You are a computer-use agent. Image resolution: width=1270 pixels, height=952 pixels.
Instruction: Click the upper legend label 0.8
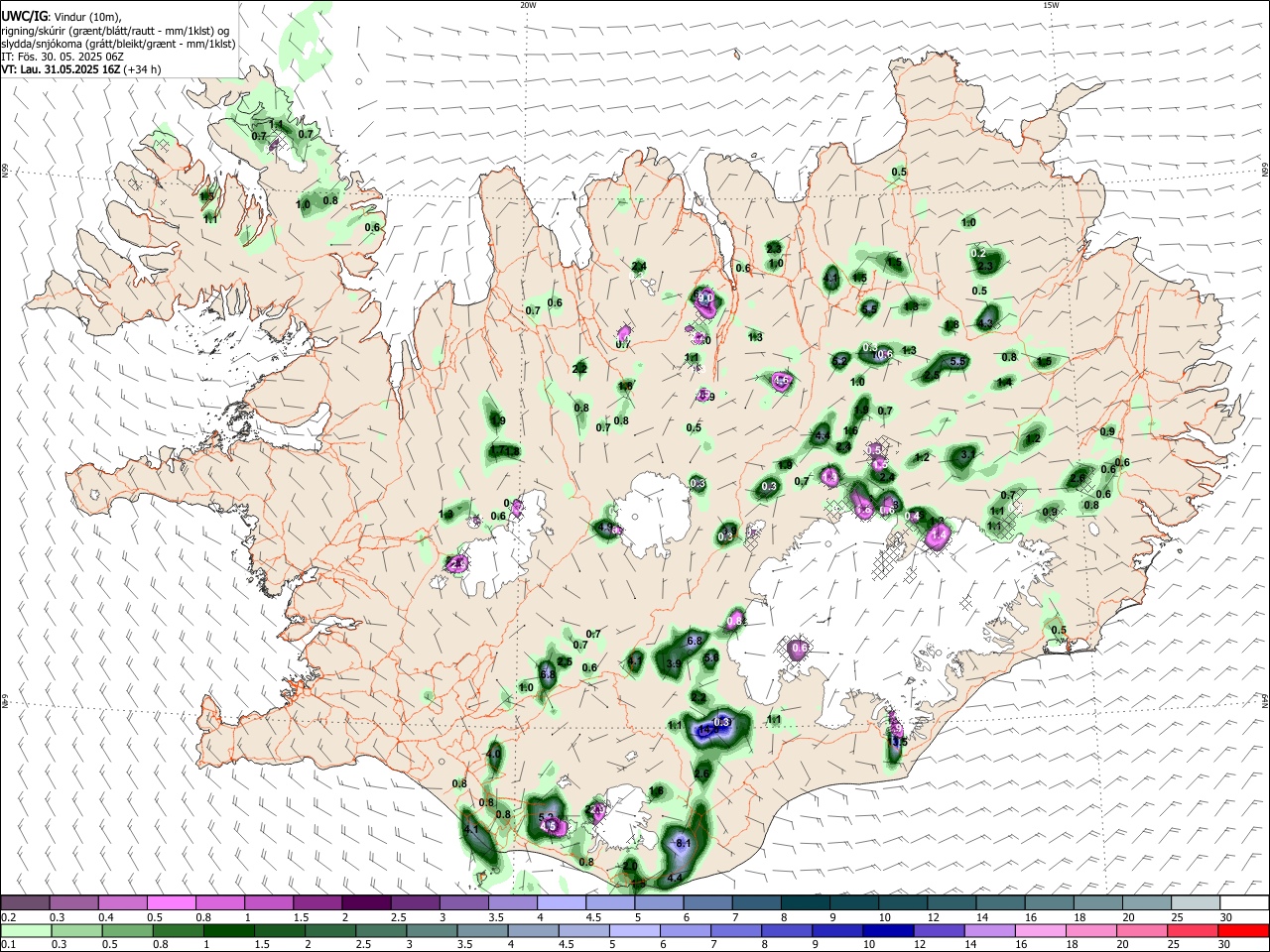point(202,917)
